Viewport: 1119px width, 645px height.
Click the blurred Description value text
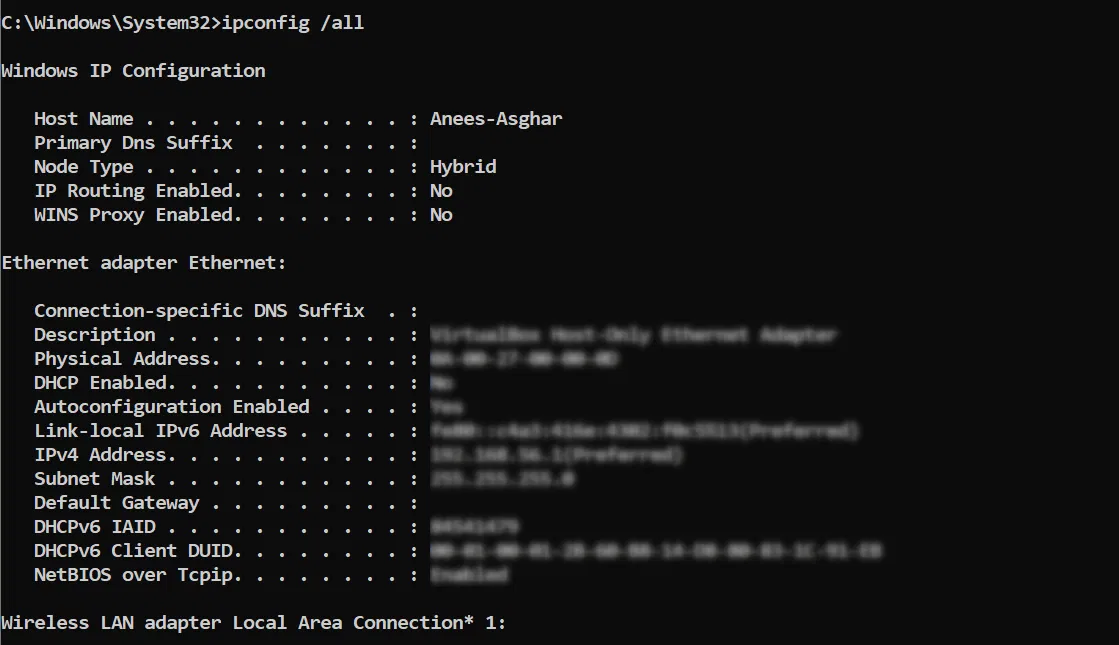(633, 335)
